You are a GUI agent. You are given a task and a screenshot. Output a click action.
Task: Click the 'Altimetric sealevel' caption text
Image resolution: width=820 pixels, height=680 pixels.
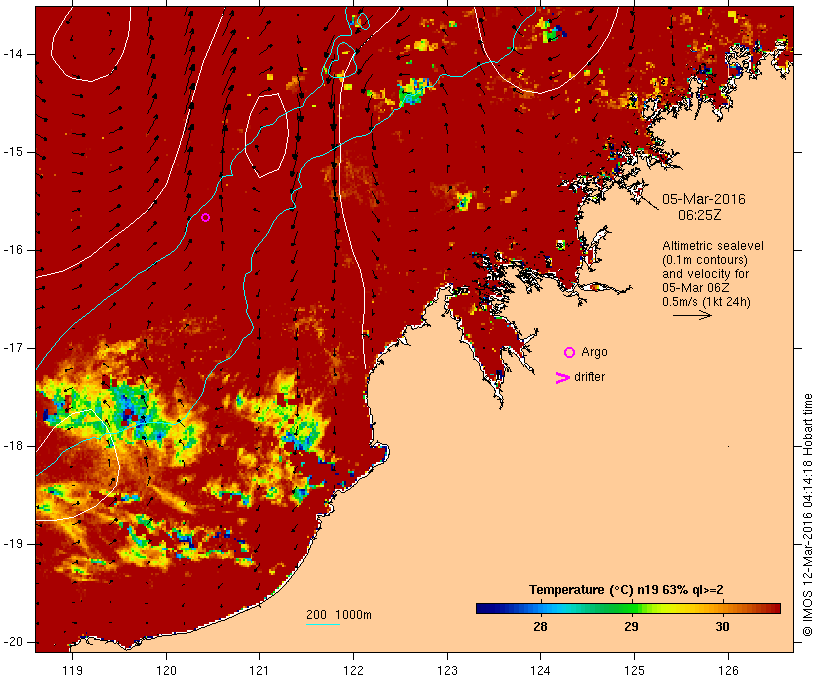713,246
